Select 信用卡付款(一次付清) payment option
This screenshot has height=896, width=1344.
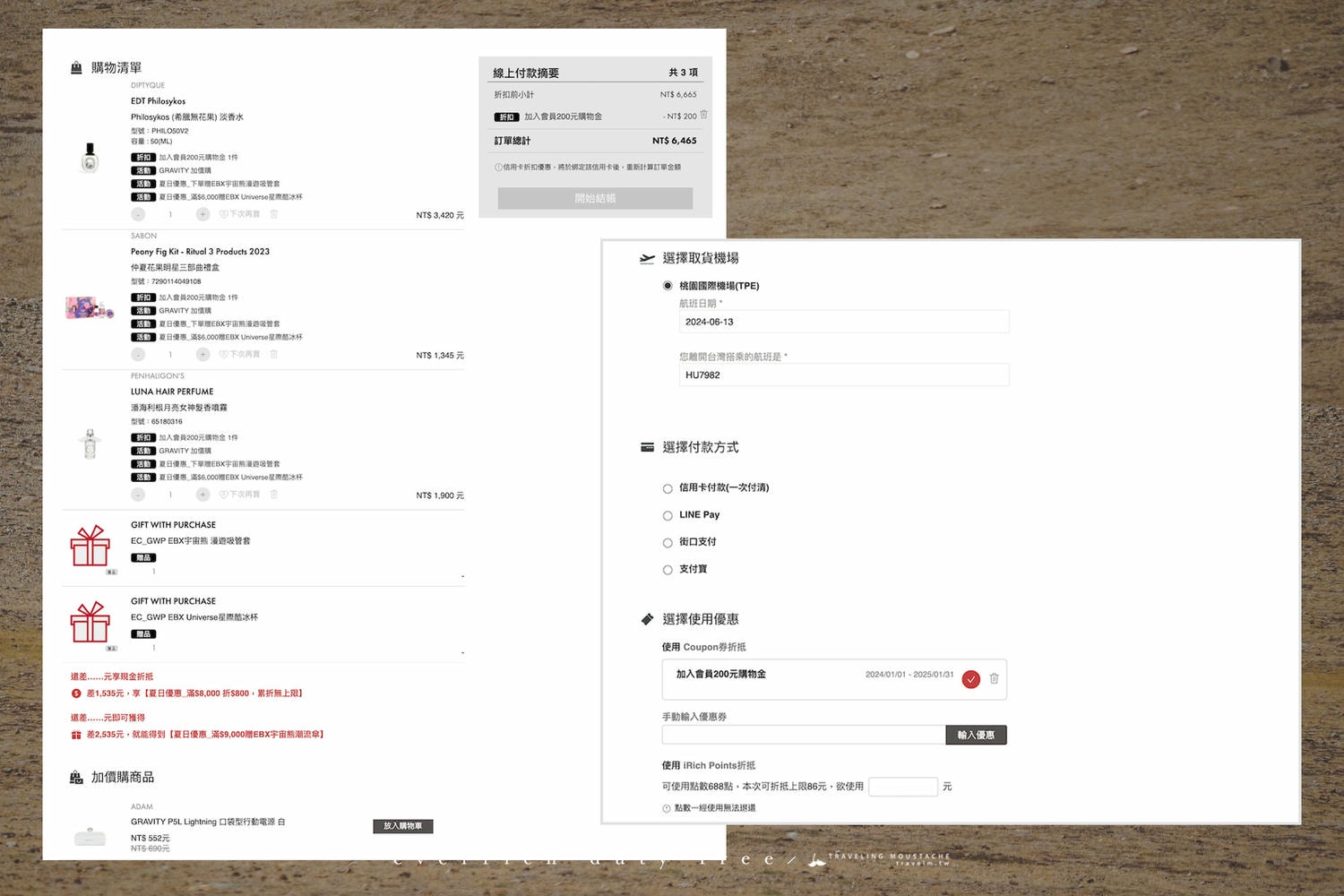coord(668,488)
